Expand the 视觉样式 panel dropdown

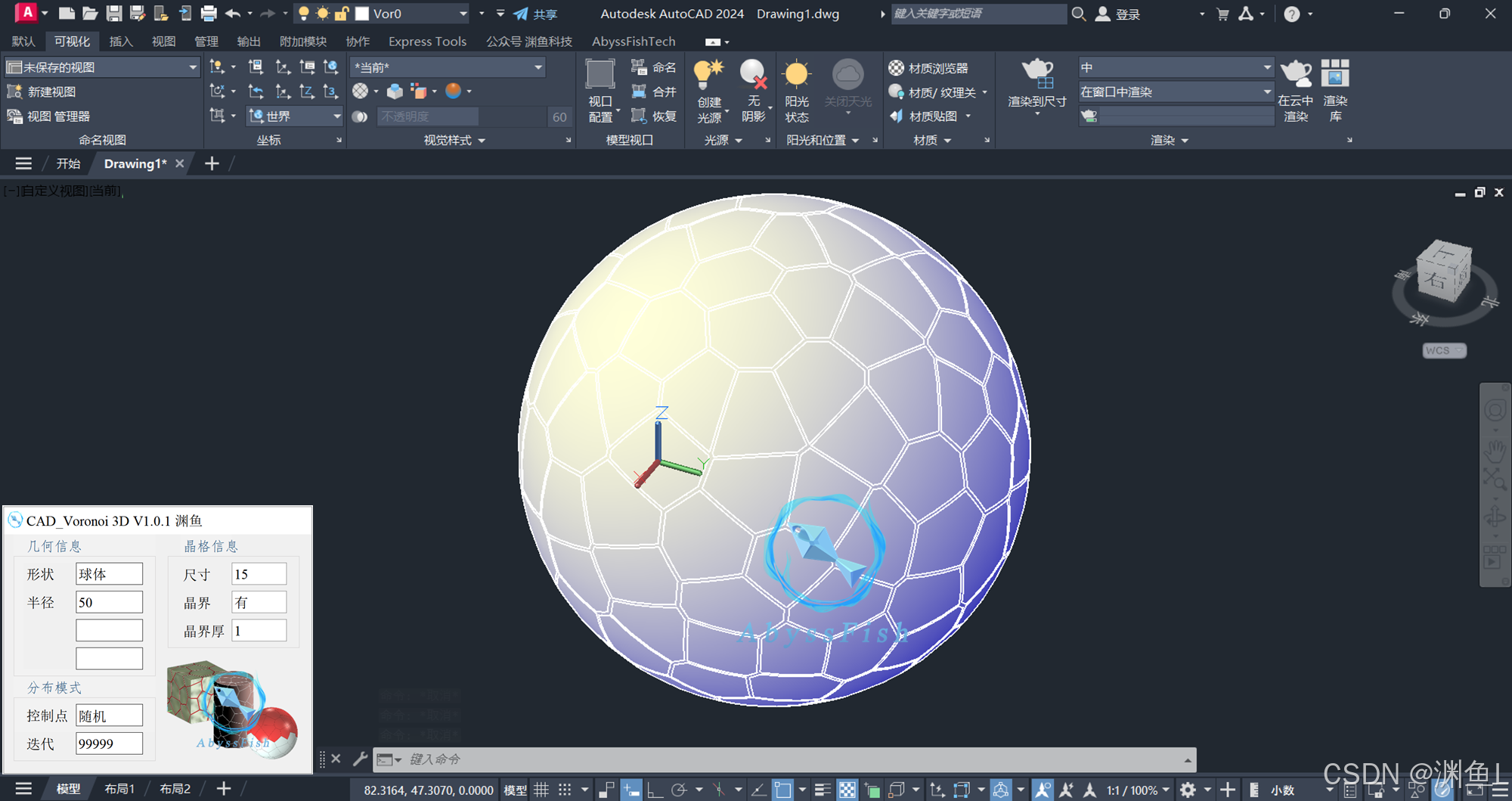coord(481,139)
